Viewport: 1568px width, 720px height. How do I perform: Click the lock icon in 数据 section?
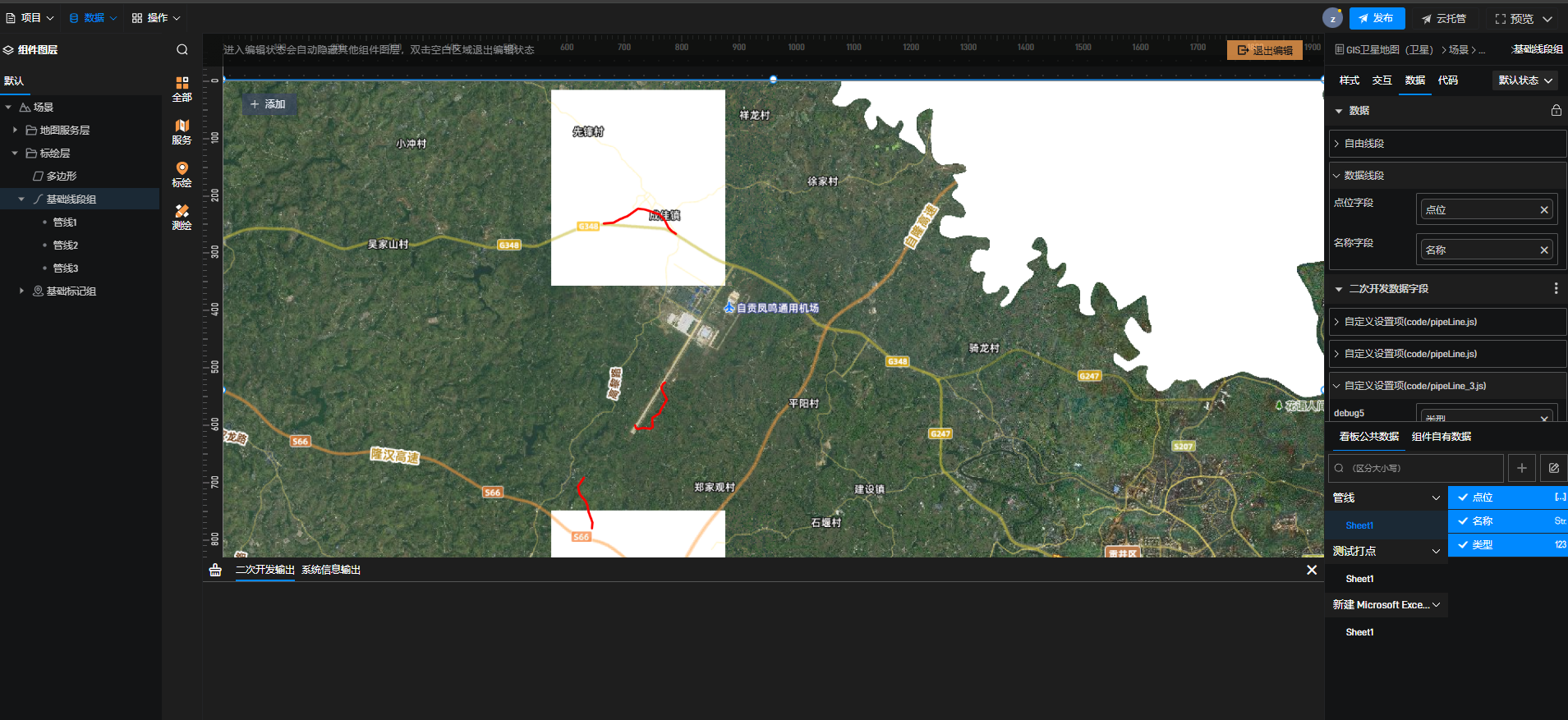tap(1556, 111)
